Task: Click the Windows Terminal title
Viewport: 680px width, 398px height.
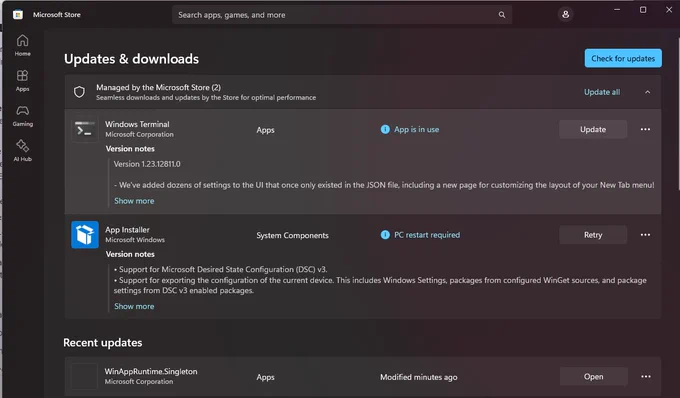Action: tap(137, 124)
